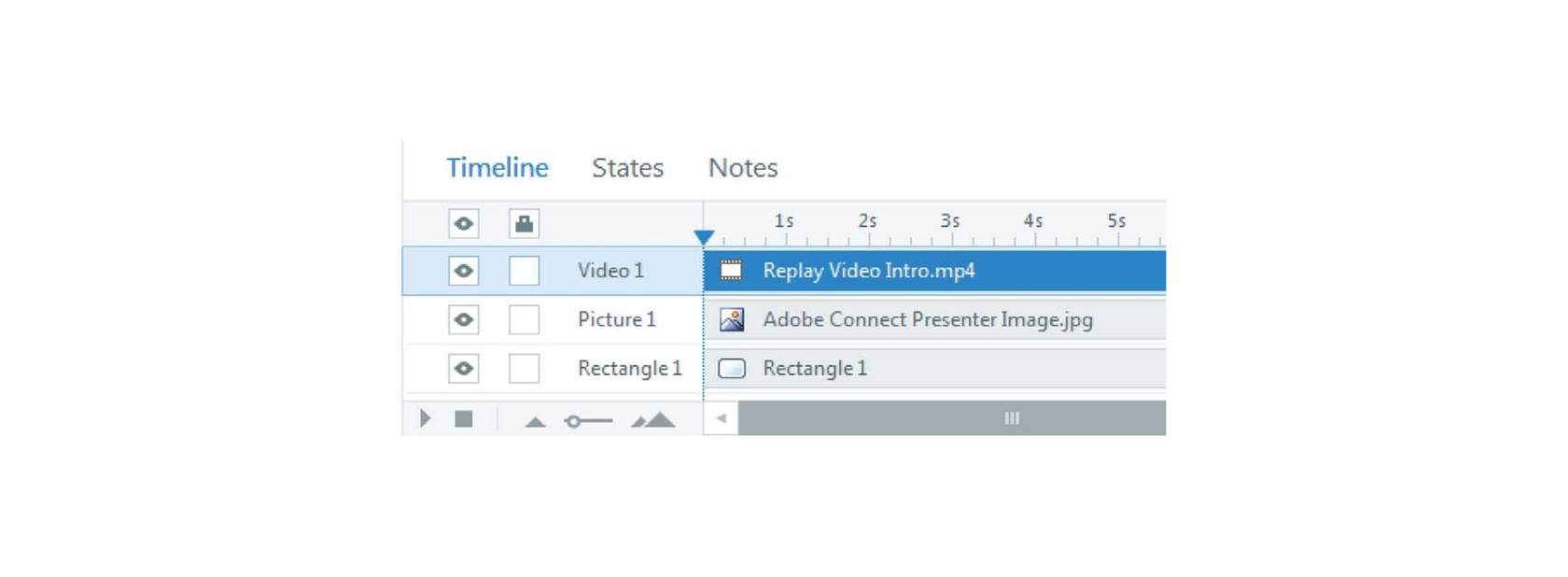Click the lock-all icon in header
Screen dimensions: 1568x577
click(x=524, y=223)
